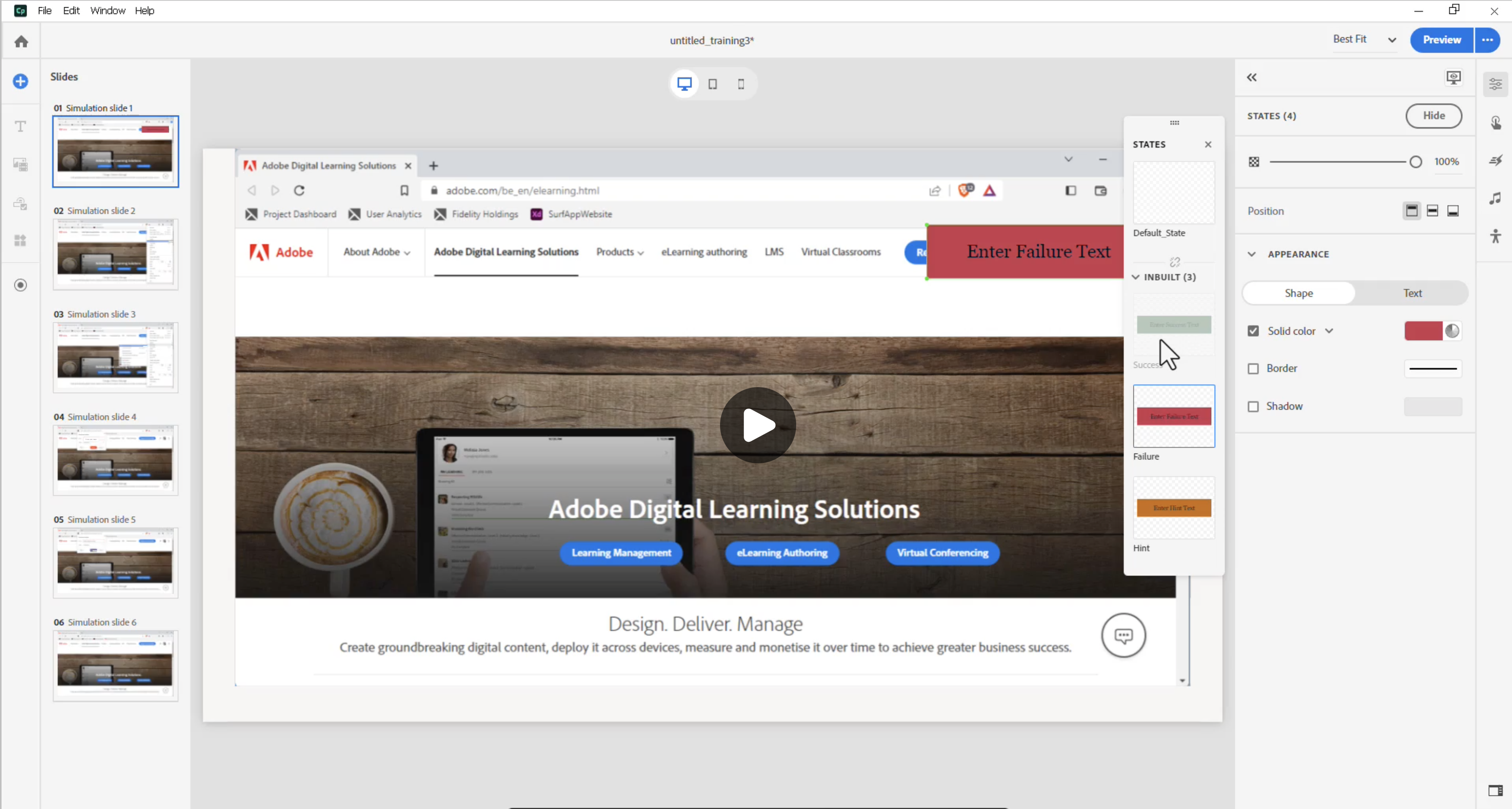The width and height of the screenshot is (1512, 809).
Task: Click the Slides panel heading
Action: (x=64, y=76)
